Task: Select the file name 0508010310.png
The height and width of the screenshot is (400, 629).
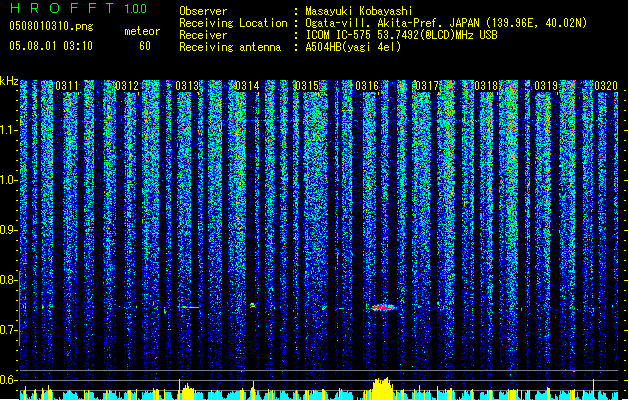Action: coord(51,27)
